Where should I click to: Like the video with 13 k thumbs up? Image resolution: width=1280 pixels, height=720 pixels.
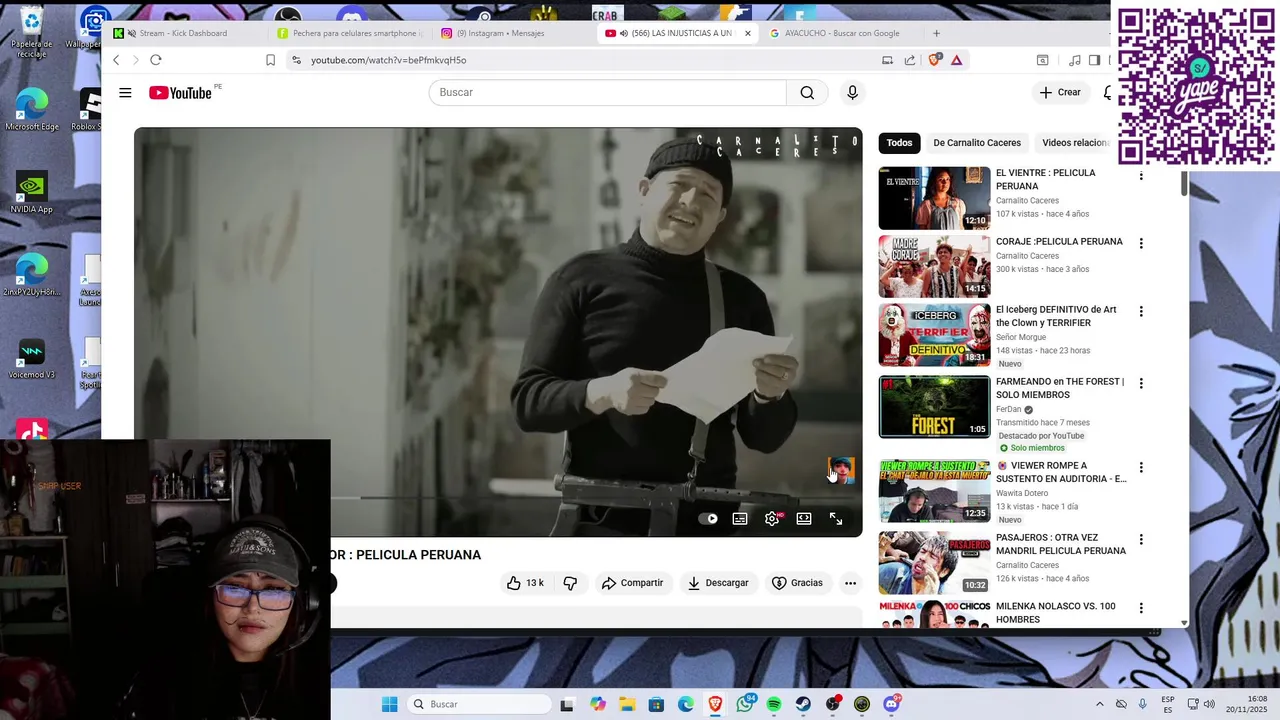tap(525, 583)
